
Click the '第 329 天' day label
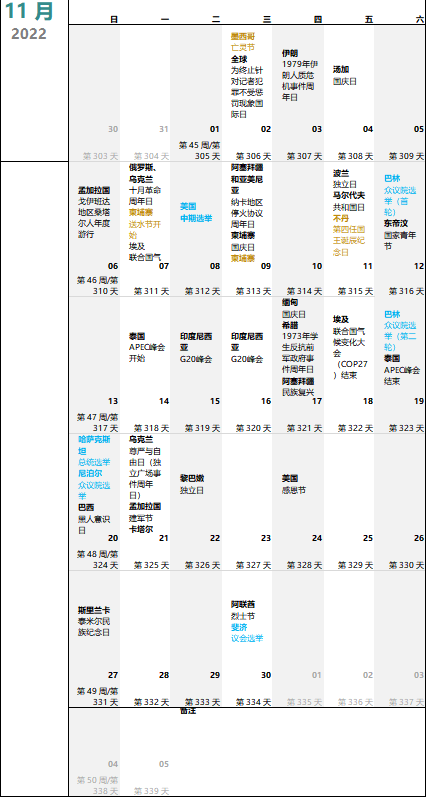(355, 565)
